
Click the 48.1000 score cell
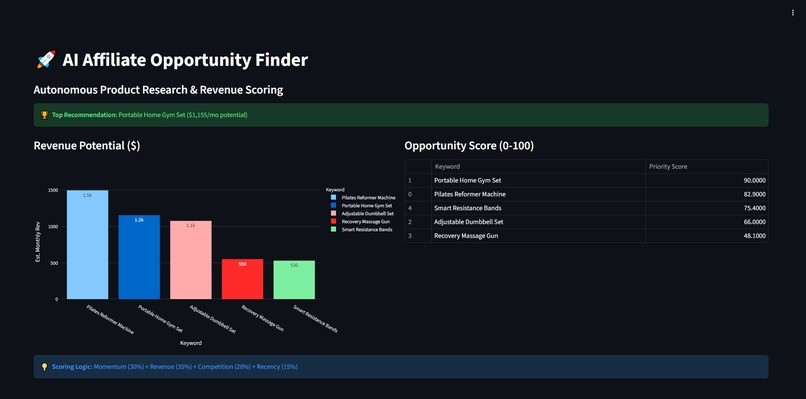[707, 236]
